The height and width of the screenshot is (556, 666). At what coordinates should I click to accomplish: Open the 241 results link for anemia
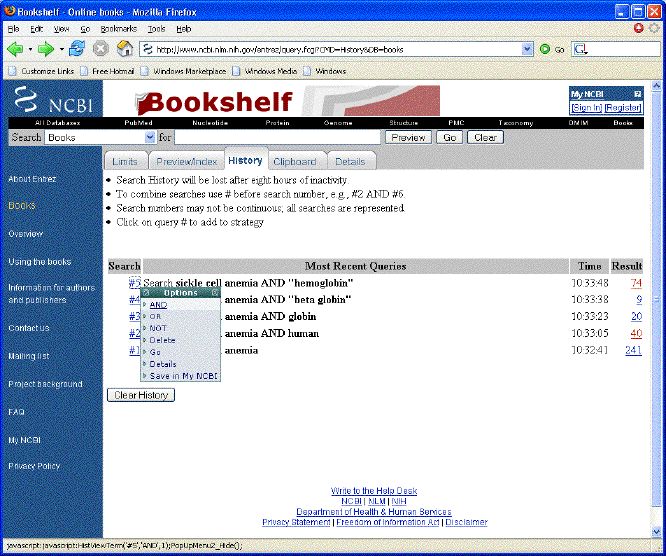632,351
